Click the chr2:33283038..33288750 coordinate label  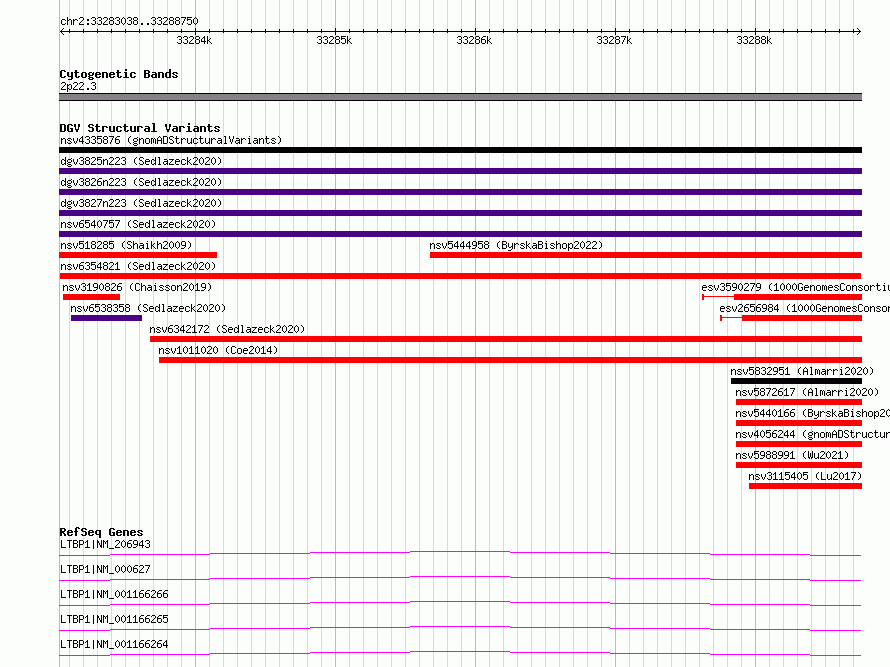pyautogui.click(x=129, y=21)
